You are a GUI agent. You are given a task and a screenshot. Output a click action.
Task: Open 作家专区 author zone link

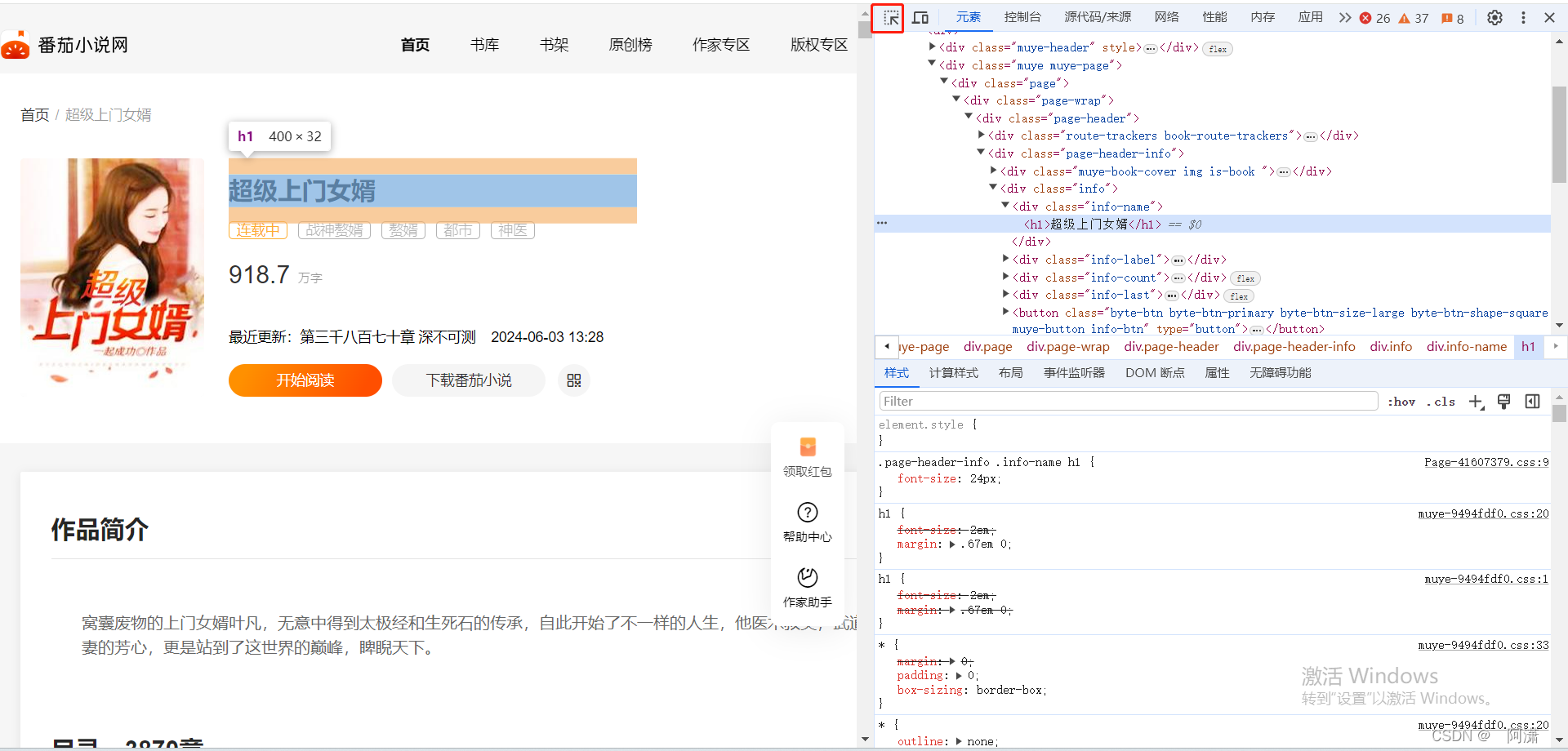click(x=721, y=45)
